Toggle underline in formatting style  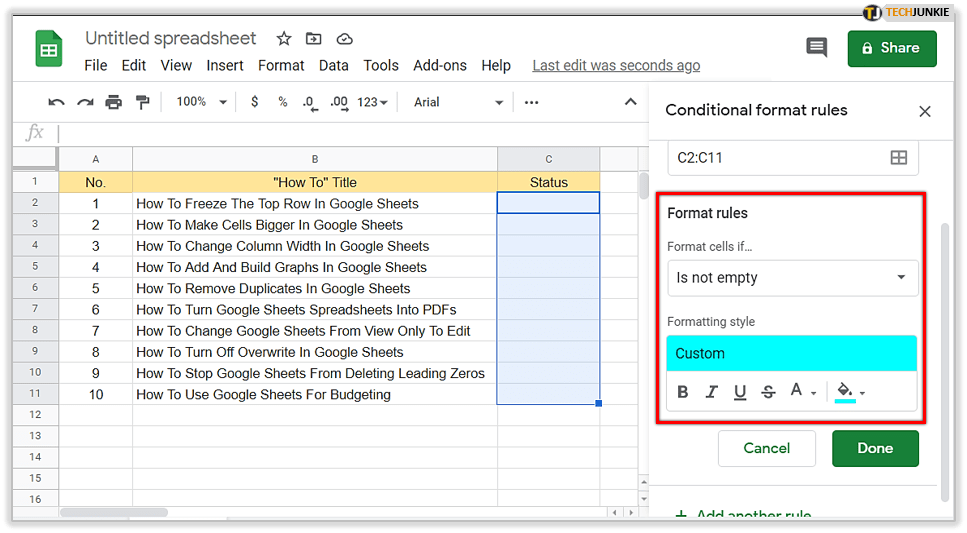coord(740,392)
